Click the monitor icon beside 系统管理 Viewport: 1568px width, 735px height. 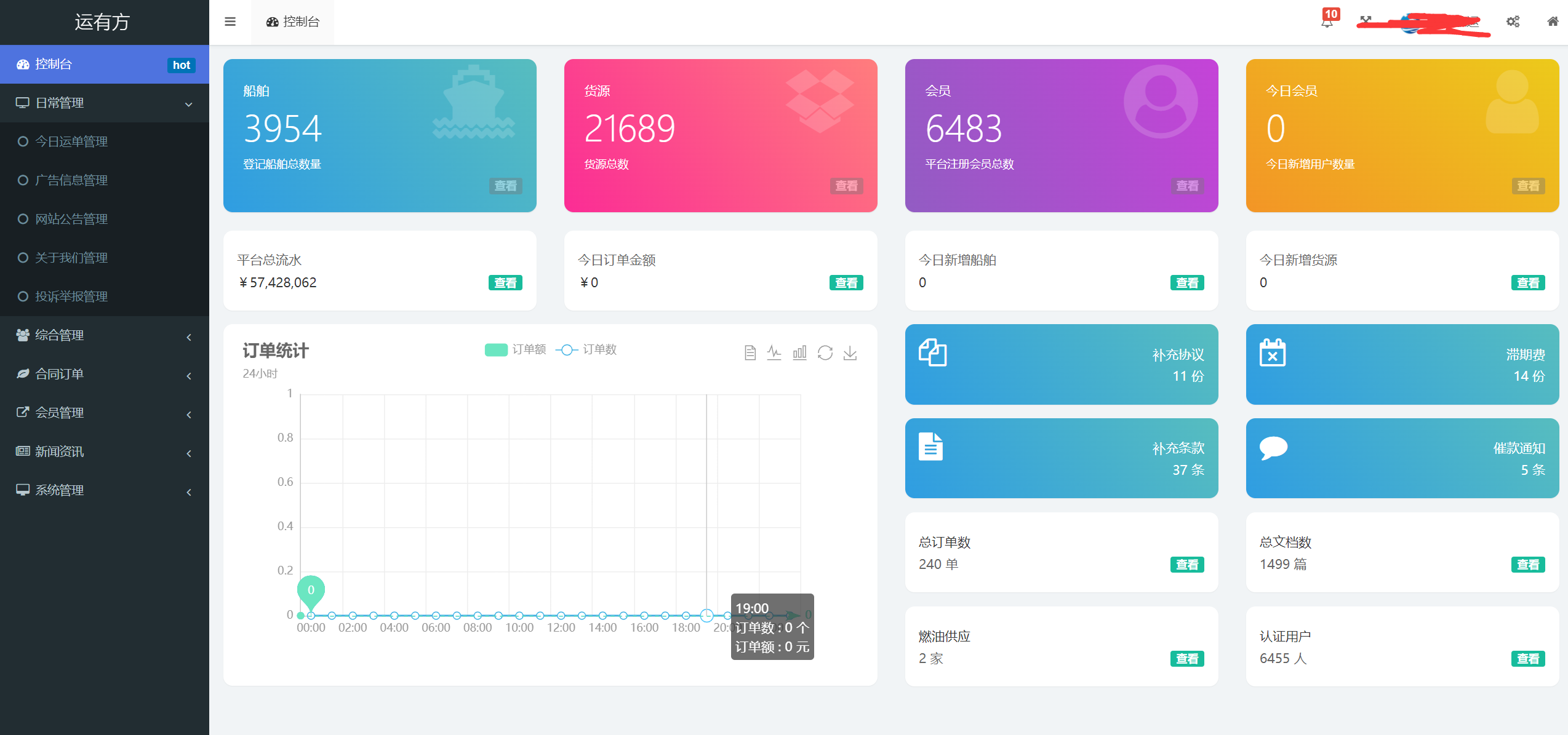[x=23, y=490]
